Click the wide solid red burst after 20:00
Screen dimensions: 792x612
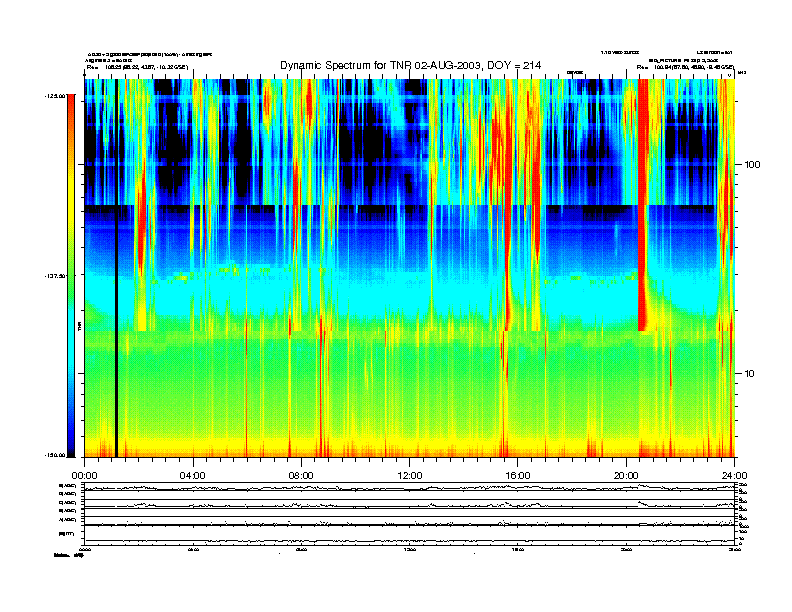643,205
